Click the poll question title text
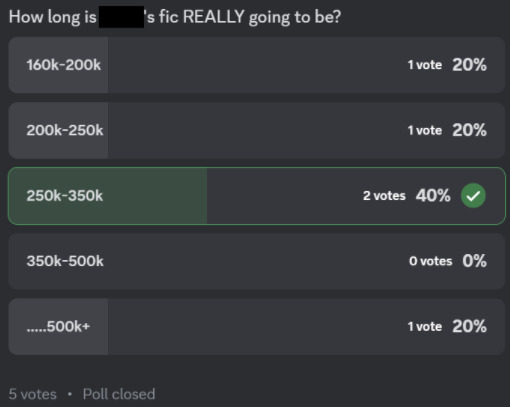510x407 pixels. click(175, 17)
